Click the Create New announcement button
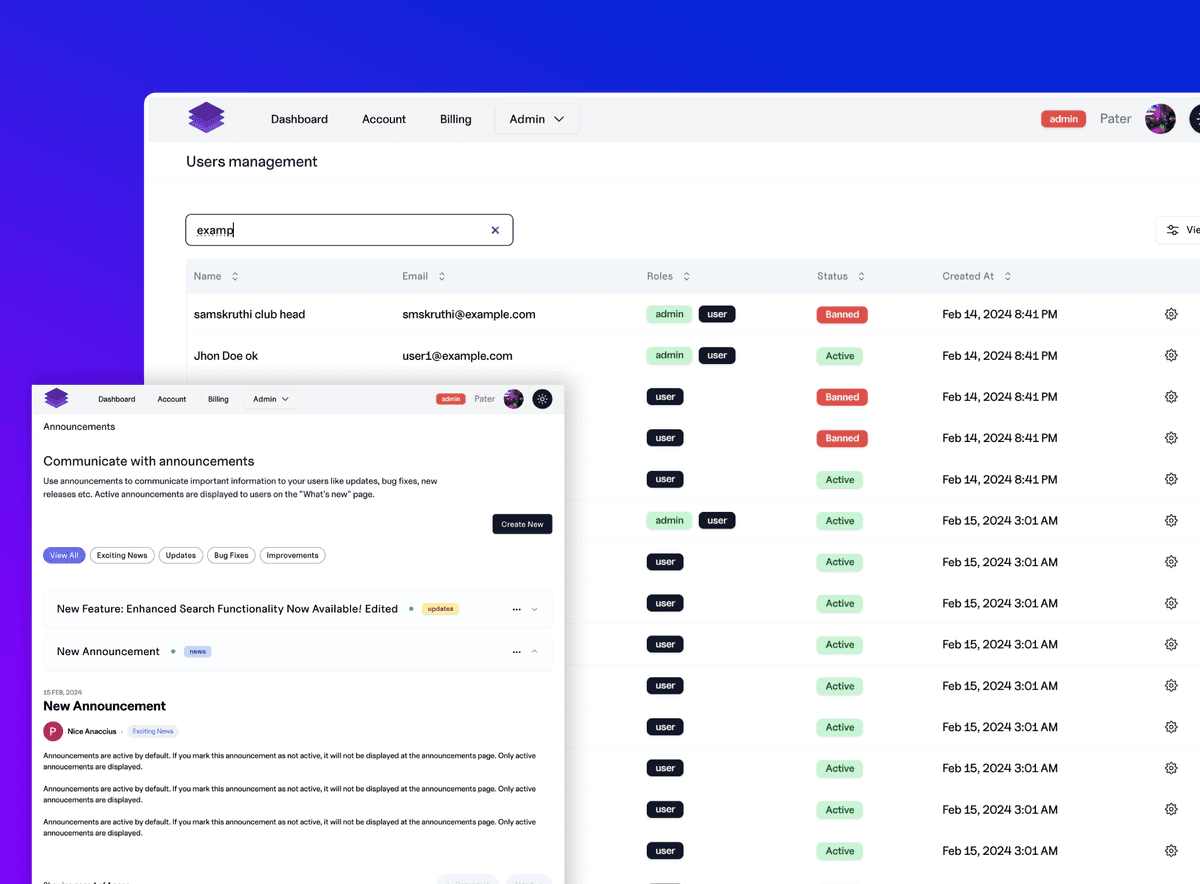Screen dimensions: 1200x884 pyautogui.click(x=522, y=524)
